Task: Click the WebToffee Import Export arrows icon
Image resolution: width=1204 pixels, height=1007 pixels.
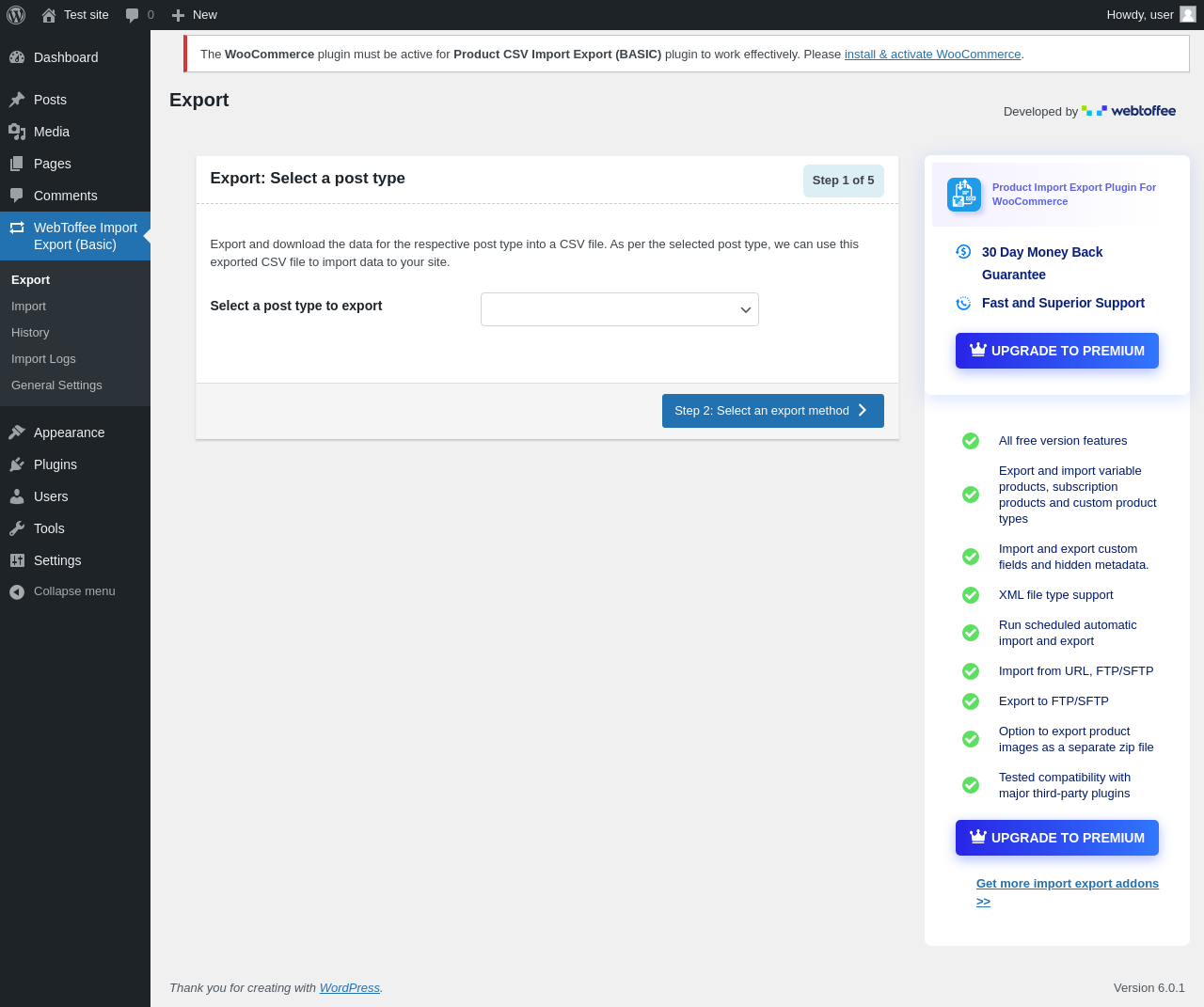Action: tap(17, 228)
